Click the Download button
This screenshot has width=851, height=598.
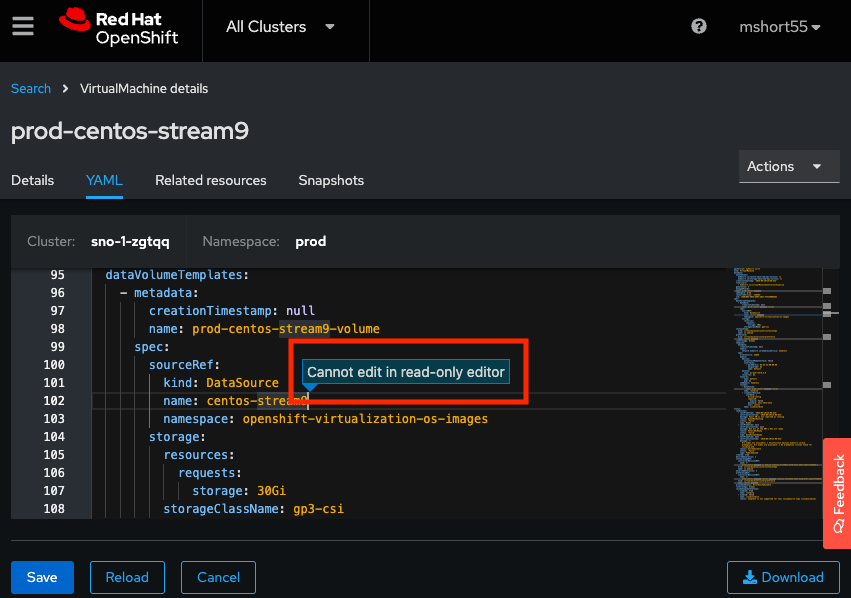pyautogui.click(x=782, y=577)
